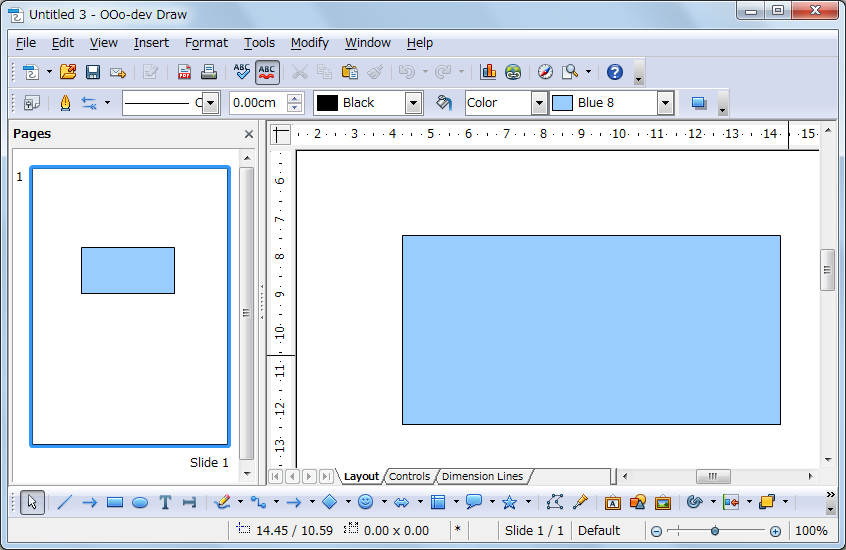The height and width of the screenshot is (550, 846).
Task: Select the Ellipse tool
Action: 140,503
